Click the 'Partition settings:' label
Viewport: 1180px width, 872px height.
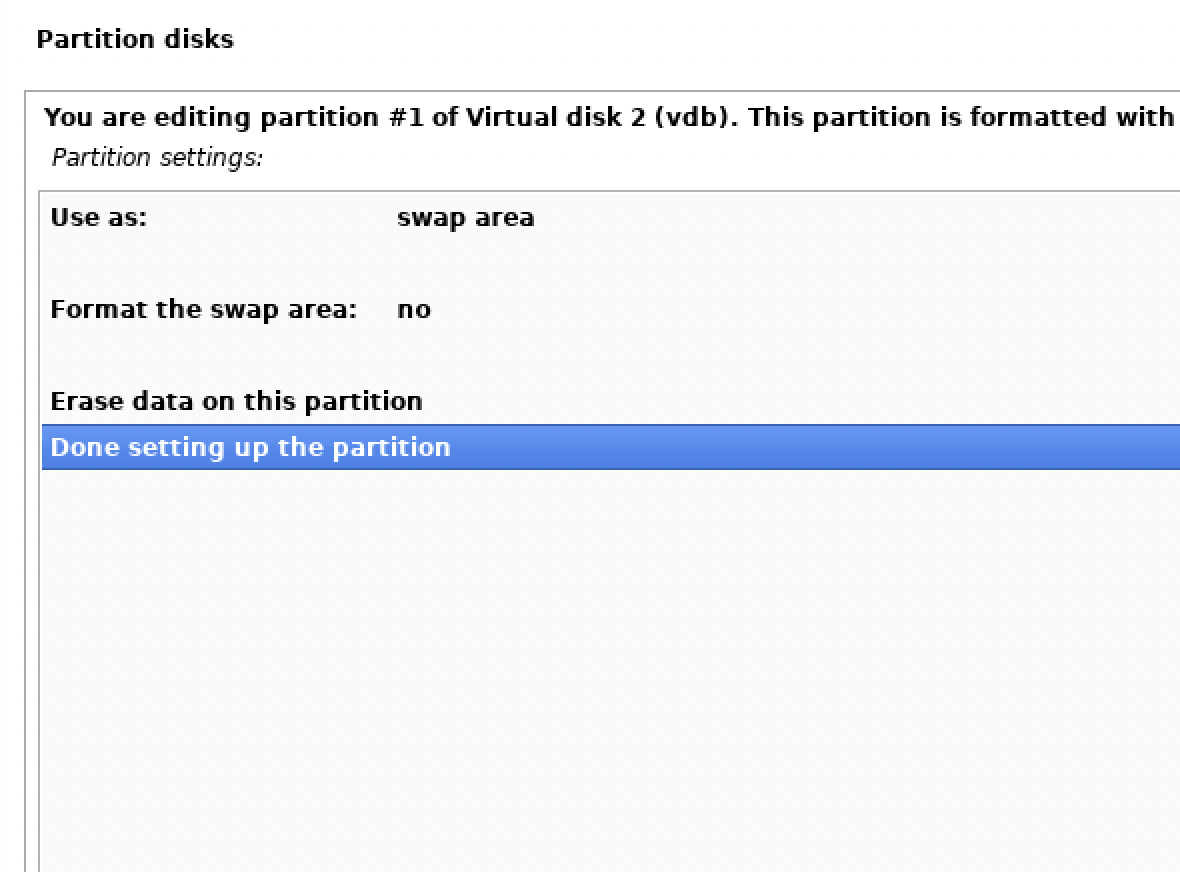pos(157,158)
